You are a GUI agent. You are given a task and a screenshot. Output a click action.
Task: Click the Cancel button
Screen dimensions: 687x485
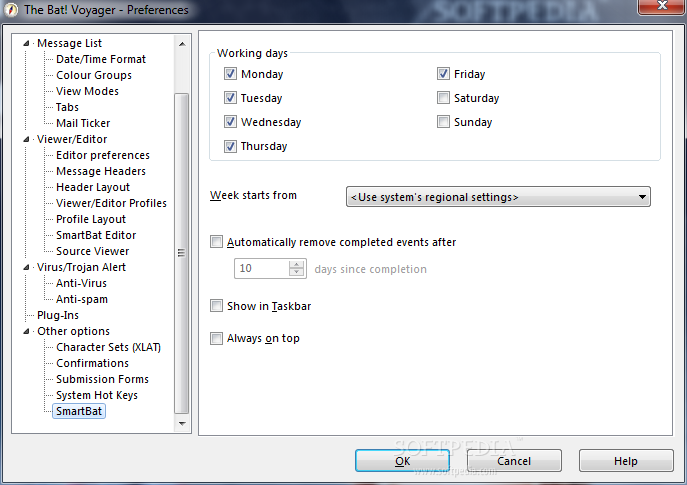click(514, 461)
